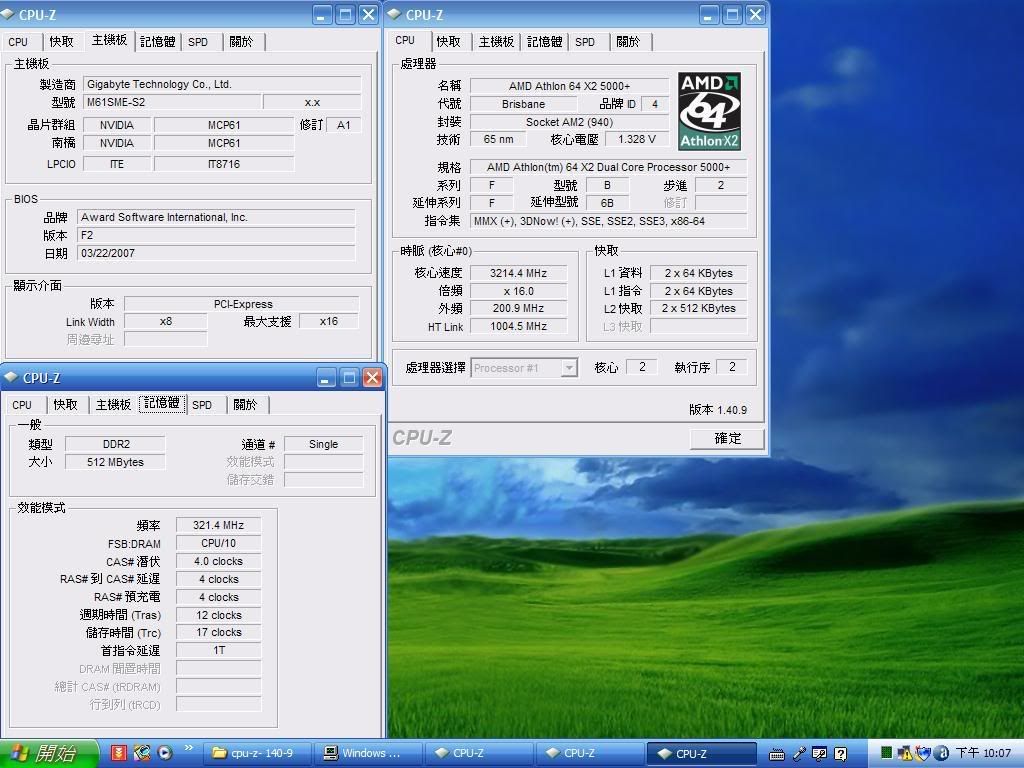The image size is (1024, 768).
Task: Click the keyboard icon on the language bar
Action: tap(777, 754)
